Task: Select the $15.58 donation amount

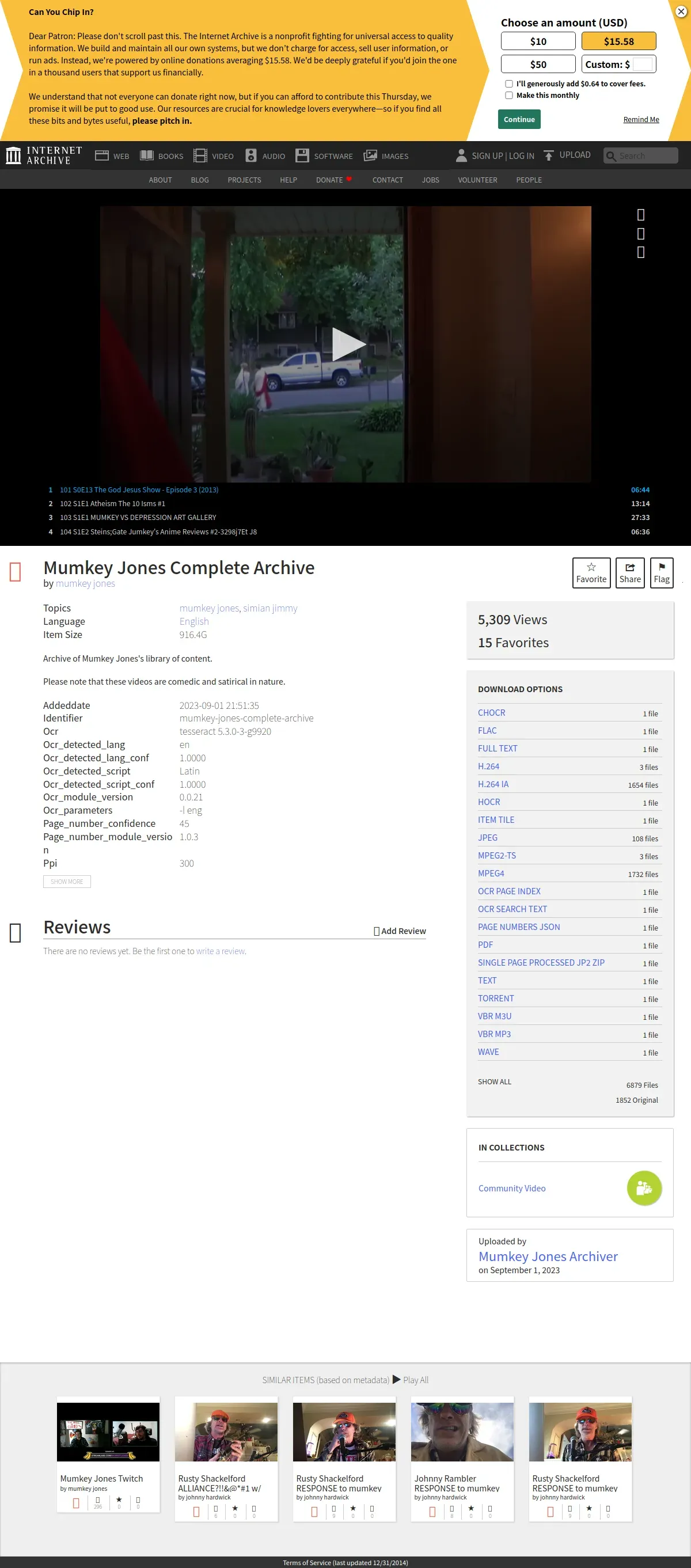Action: 618,41
